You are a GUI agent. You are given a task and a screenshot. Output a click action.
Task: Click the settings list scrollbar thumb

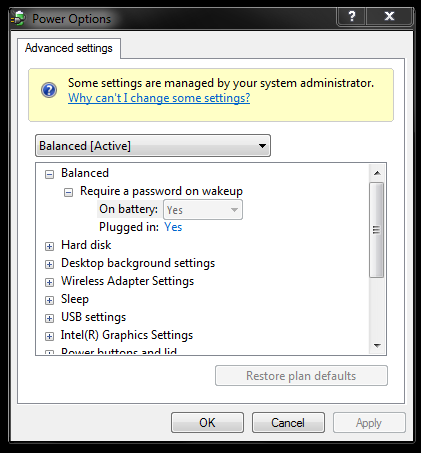coord(377,230)
